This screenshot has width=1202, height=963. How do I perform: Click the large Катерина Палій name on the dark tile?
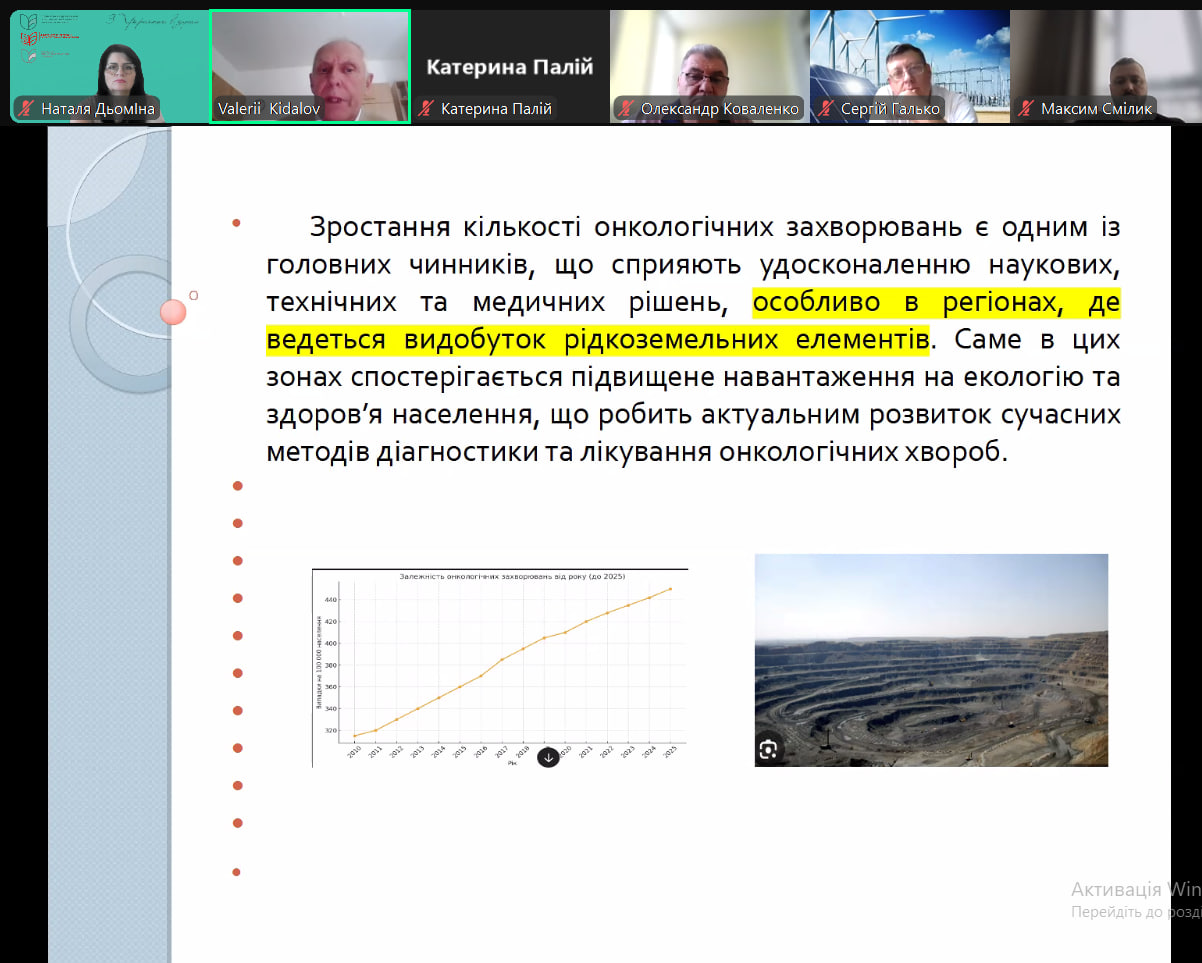coord(510,67)
